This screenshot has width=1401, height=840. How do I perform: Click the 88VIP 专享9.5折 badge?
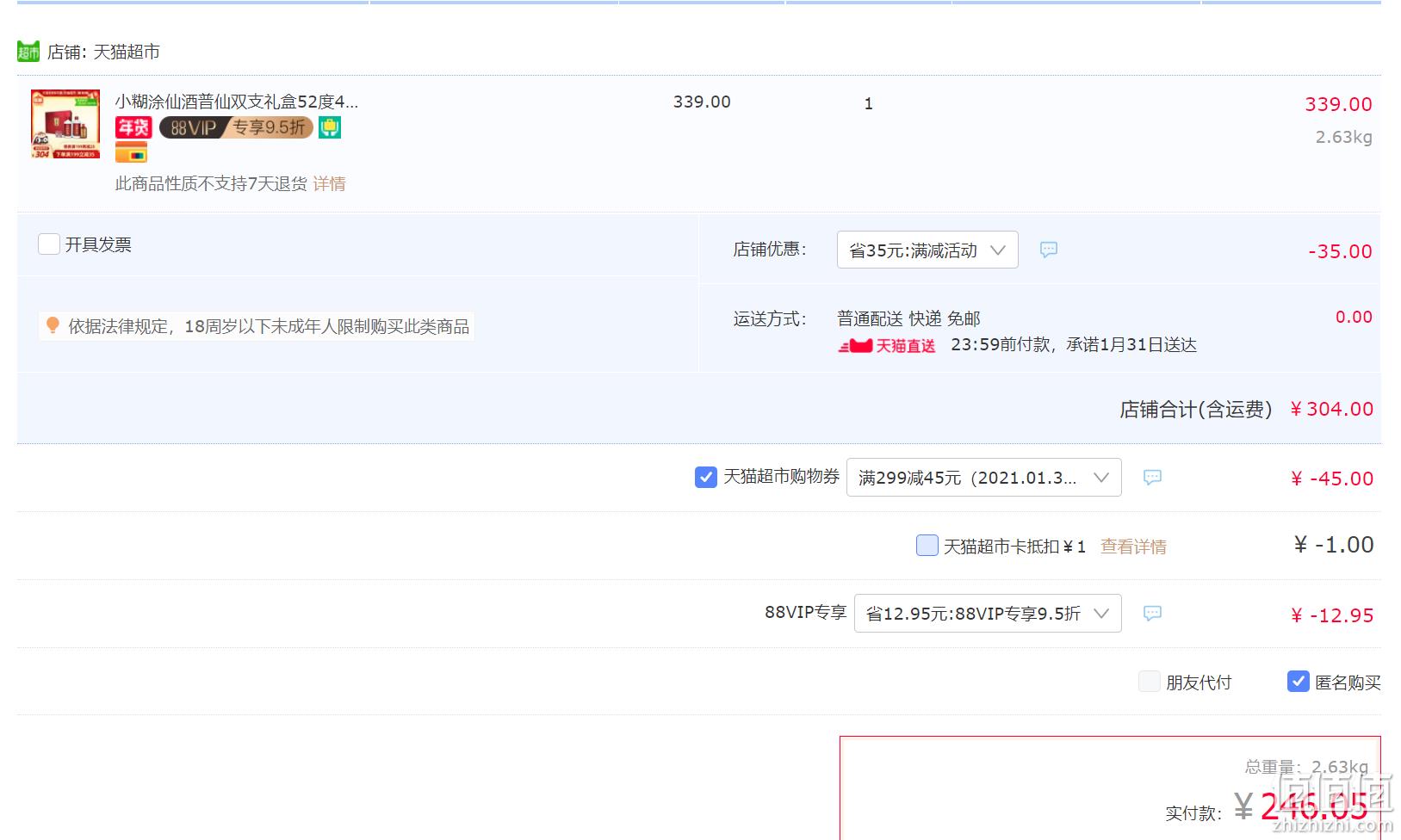coord(236,127)
